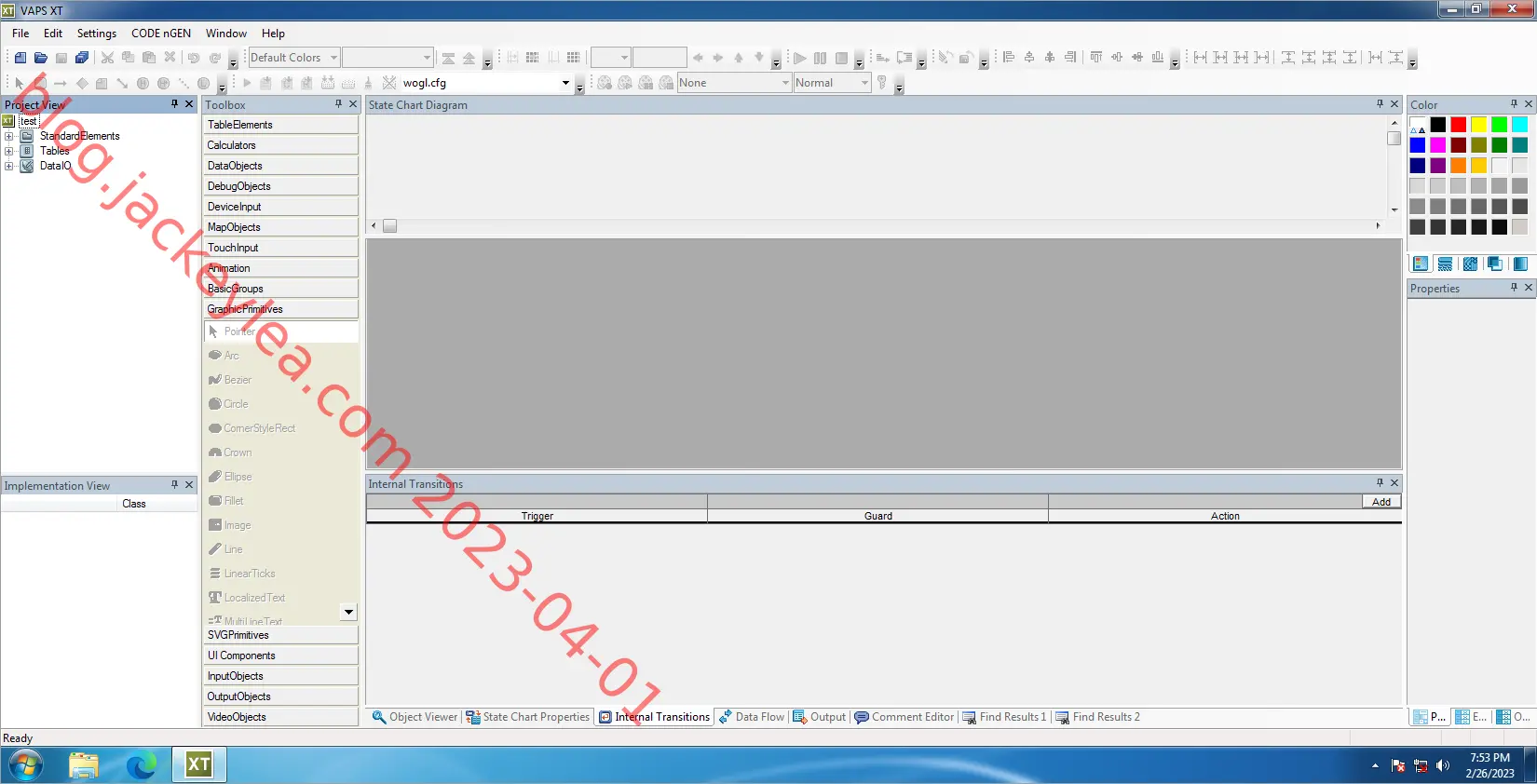Open the fill pattern tab icon in Color panel
Viewport: 1537px width, 784px height.
click(1470, 264)
